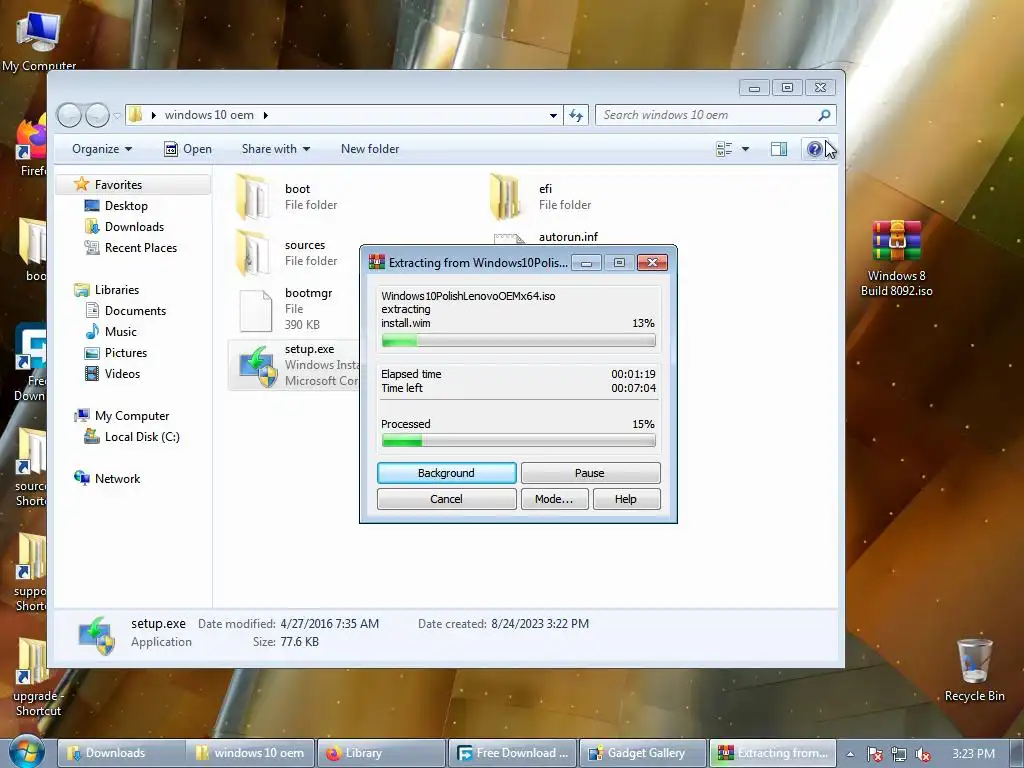
Task: Select the boot folder icon
Action: pos(253,197)
